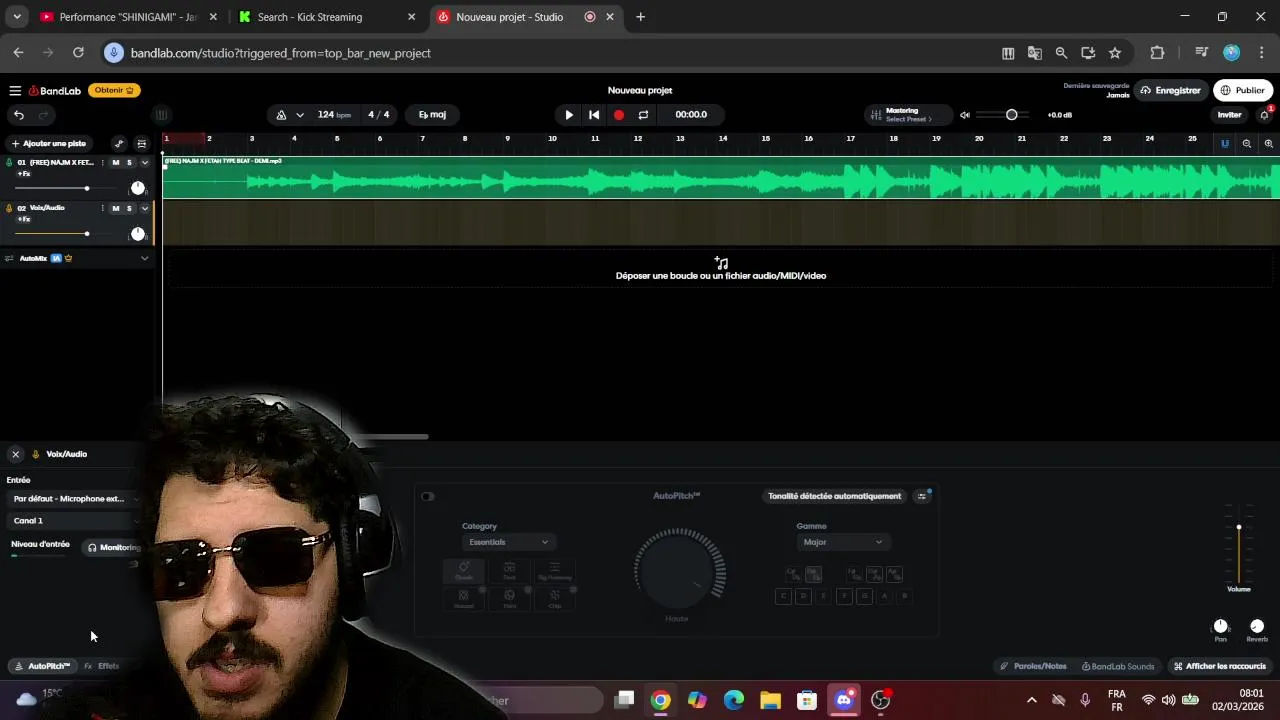
Task: Change the 4 / 4 time signature
Action: tap(379, 115)
